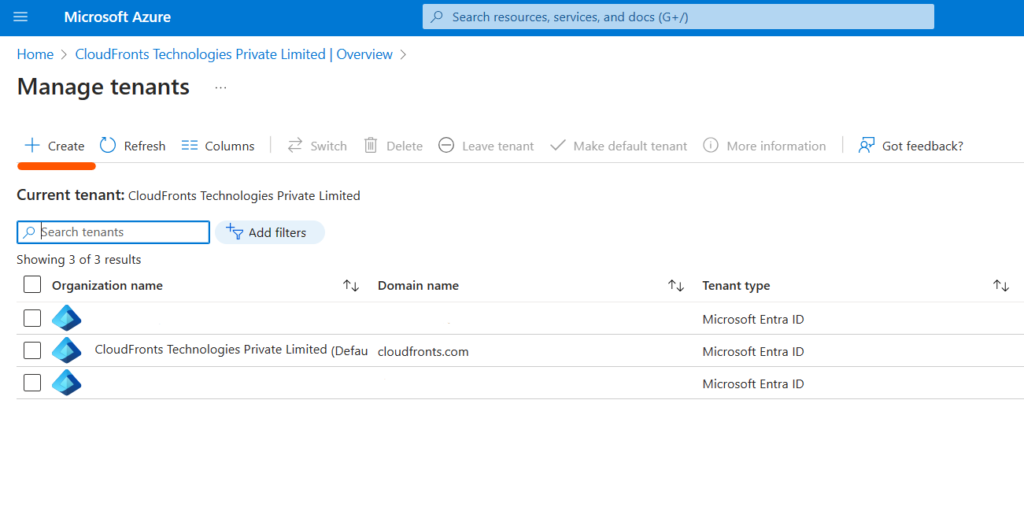
Task: Go to Home breadcrumb
Action: (35, 54)
